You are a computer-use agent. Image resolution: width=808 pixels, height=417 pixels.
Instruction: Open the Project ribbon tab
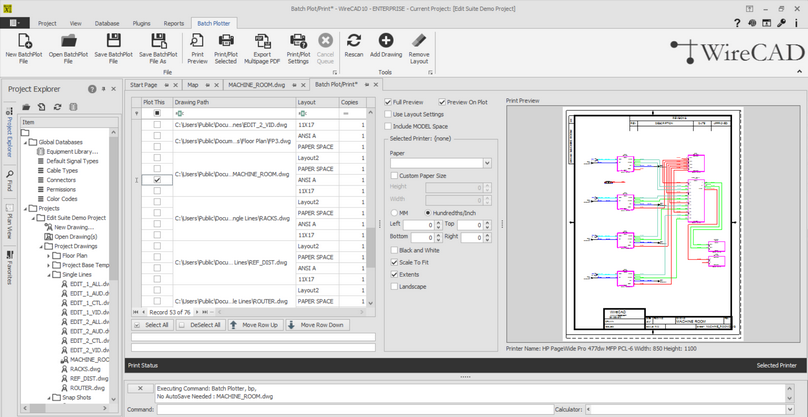(x=47, y=23)
